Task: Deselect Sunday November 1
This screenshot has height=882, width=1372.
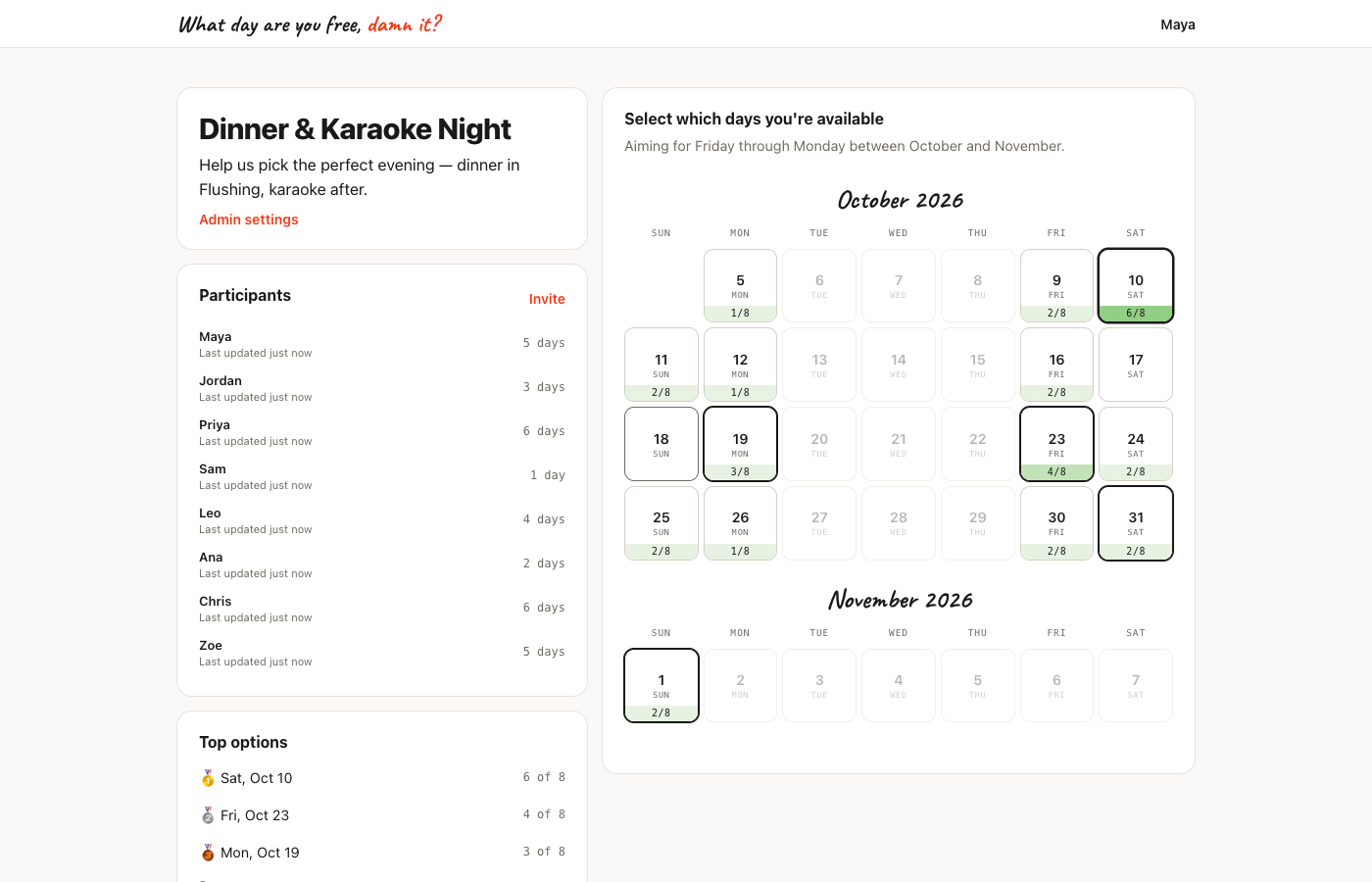Action: 661,685
